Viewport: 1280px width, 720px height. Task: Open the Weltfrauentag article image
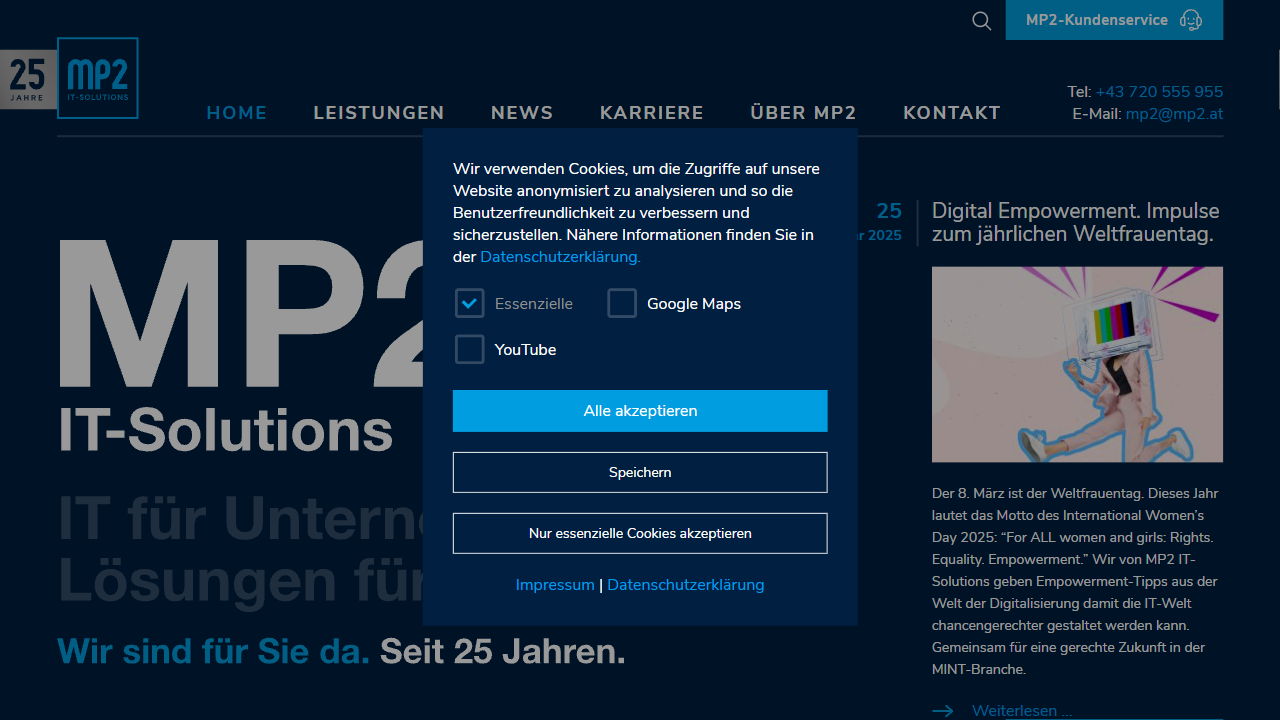pos(1077,364)
